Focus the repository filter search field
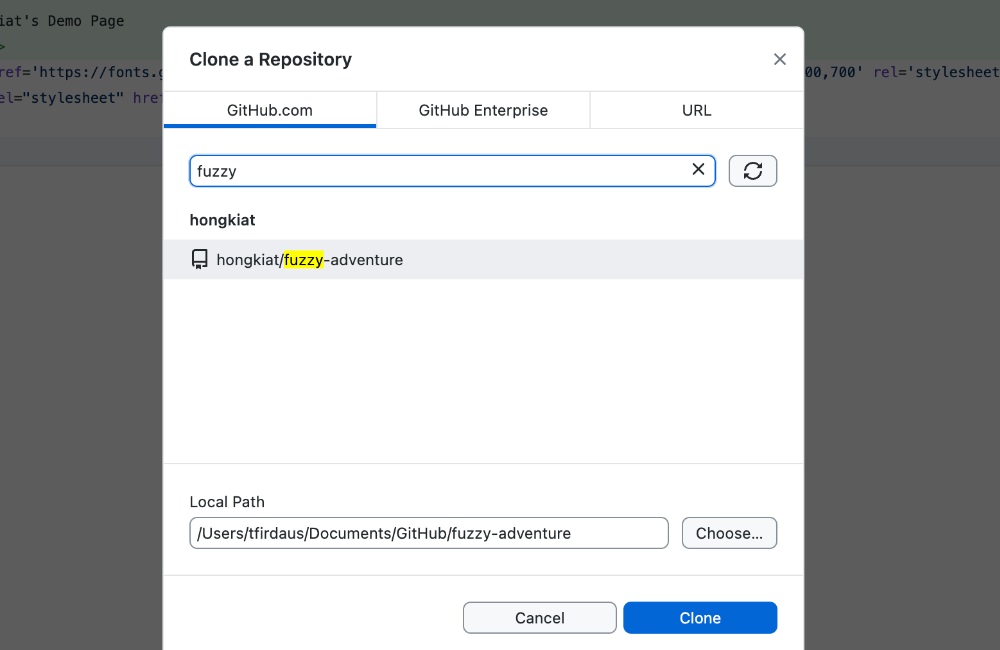Screen dimensions: 1000x650 click(x=452, y=171)
